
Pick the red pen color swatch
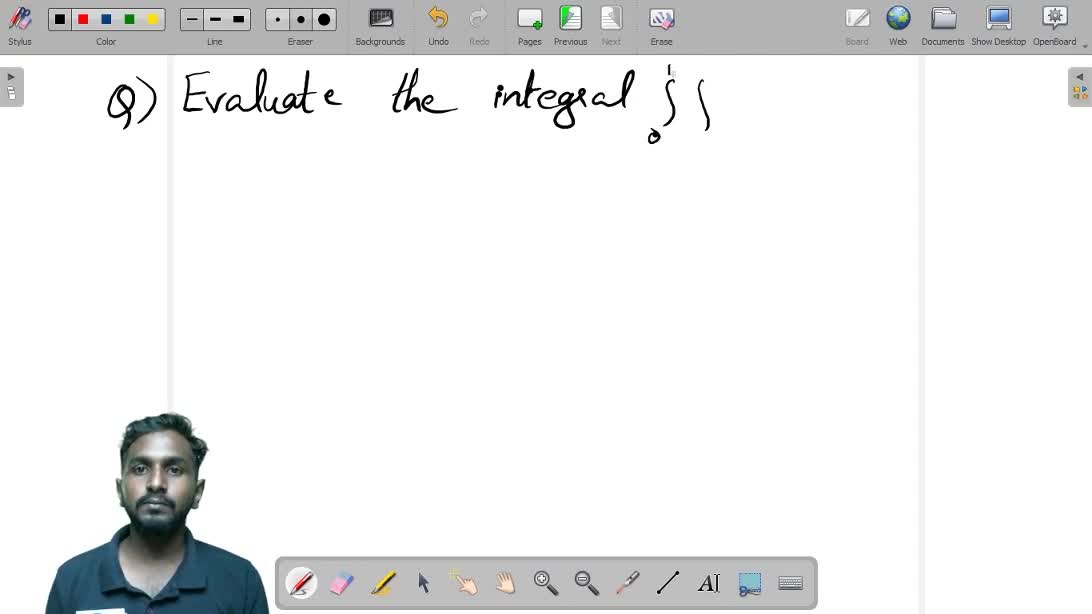click(83, 19)
